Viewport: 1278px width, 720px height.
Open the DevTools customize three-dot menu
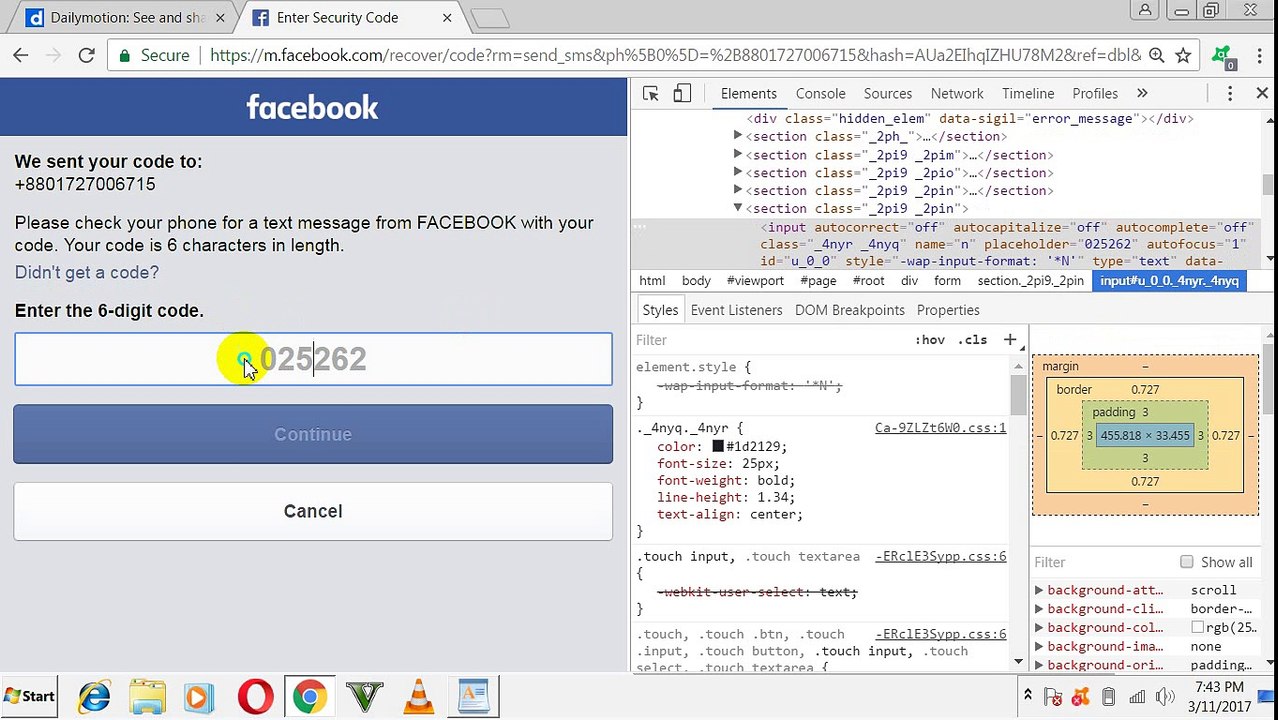[x=1230, y=93]
